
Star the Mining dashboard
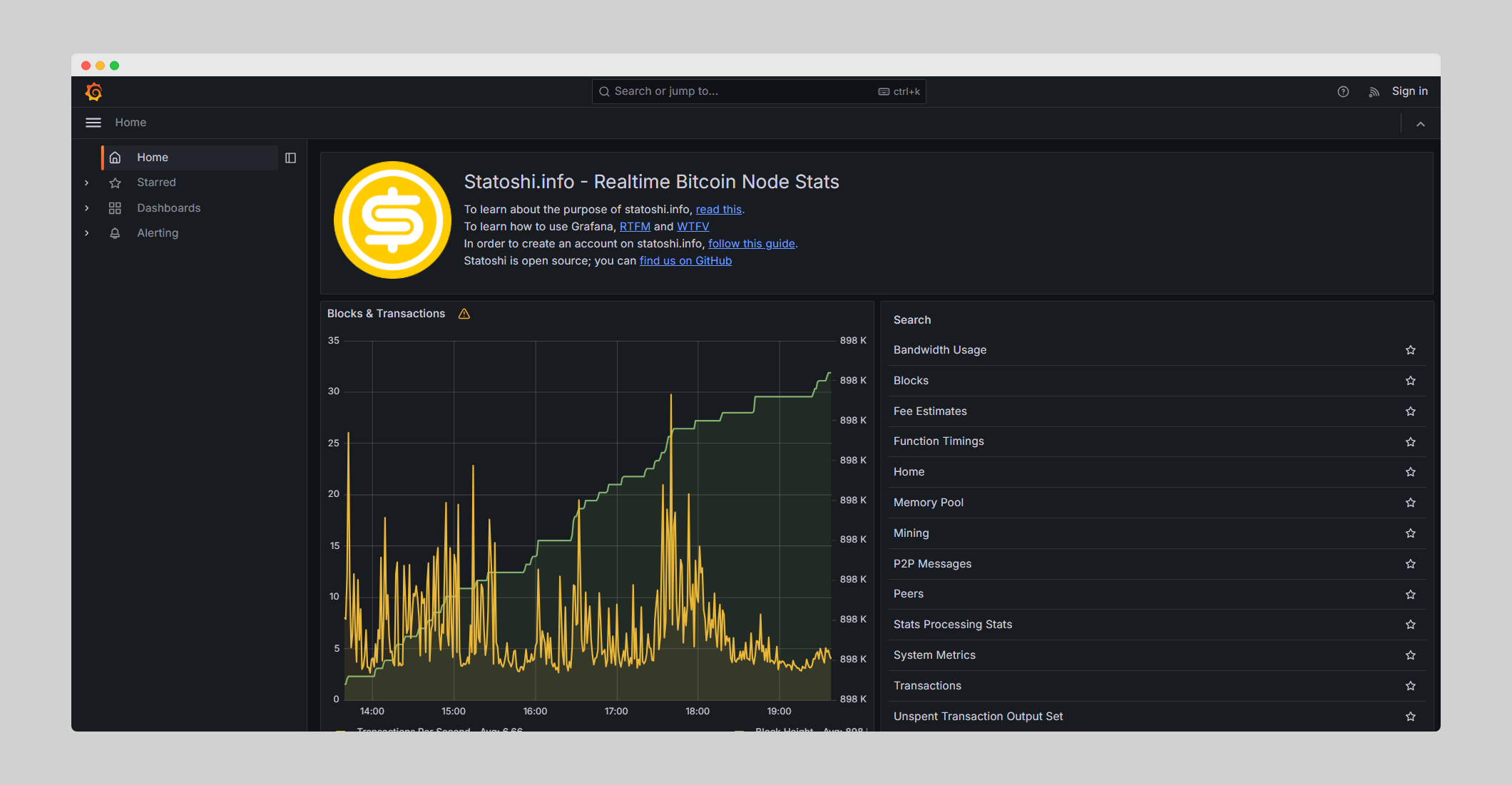pos(1410,533)
